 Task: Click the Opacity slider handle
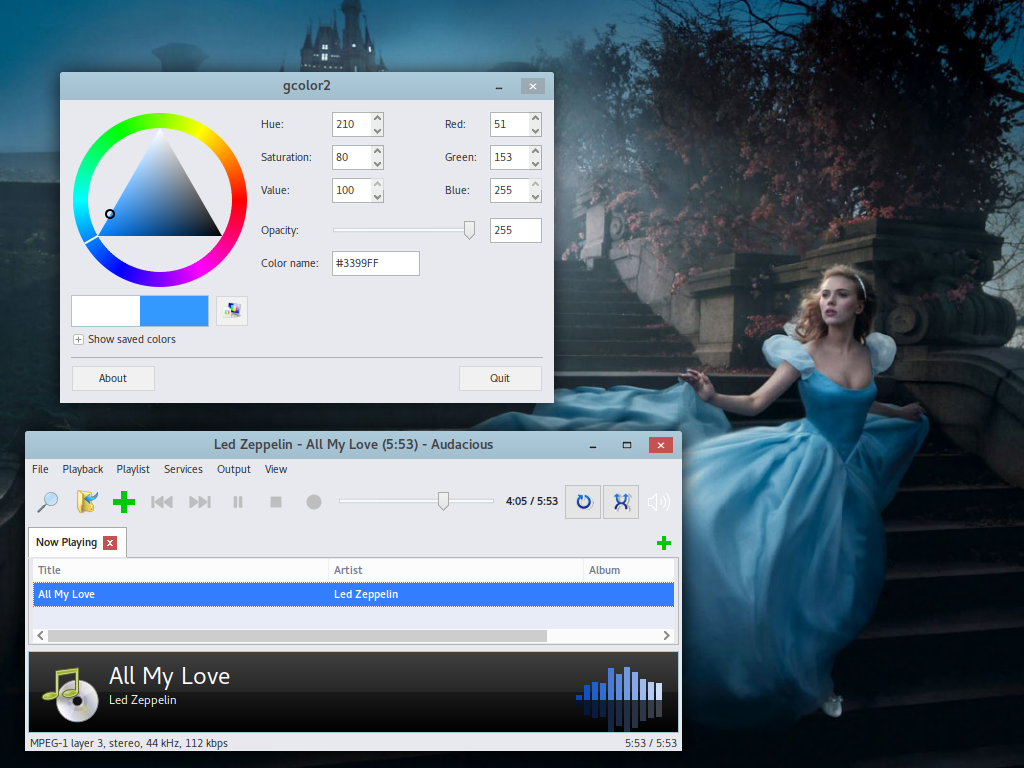469,230
